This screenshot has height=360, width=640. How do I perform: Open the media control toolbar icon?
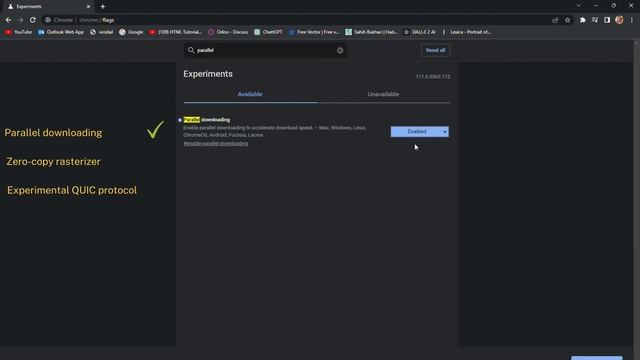coord(595,20)
